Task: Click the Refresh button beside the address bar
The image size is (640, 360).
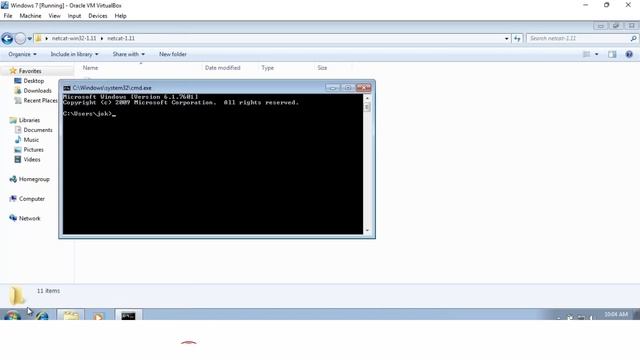Action: 517,38
